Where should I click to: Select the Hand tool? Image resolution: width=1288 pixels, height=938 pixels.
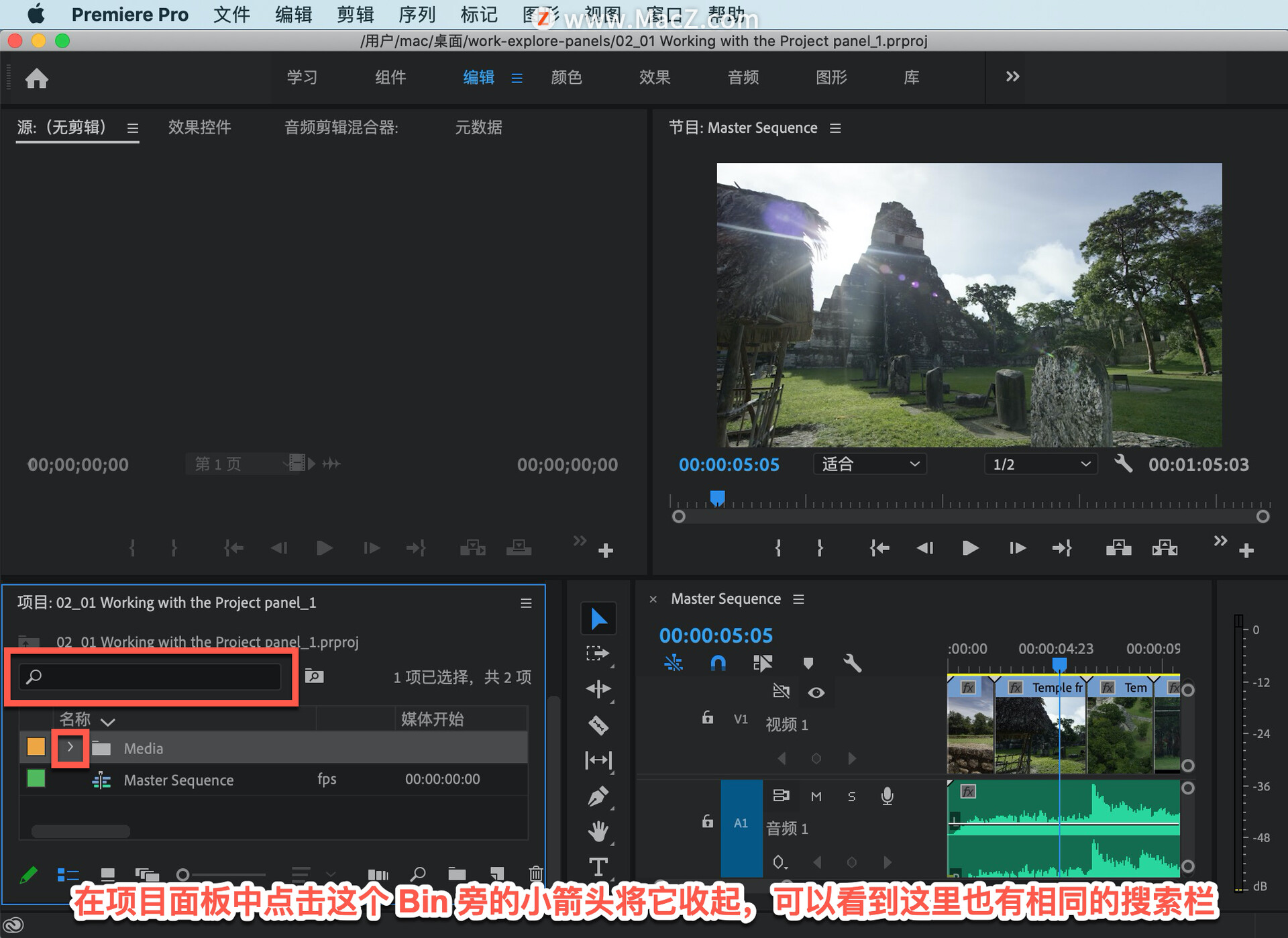pyautogui.click(x=598, y=831)
